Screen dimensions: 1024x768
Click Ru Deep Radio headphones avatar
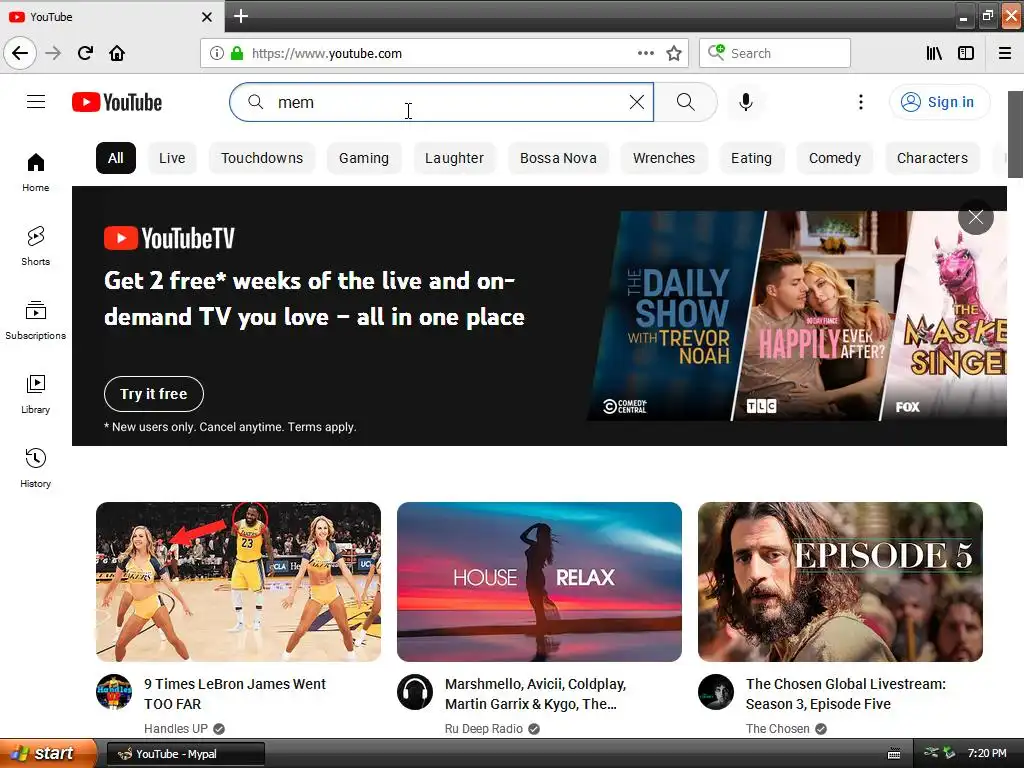pos(415,692)
